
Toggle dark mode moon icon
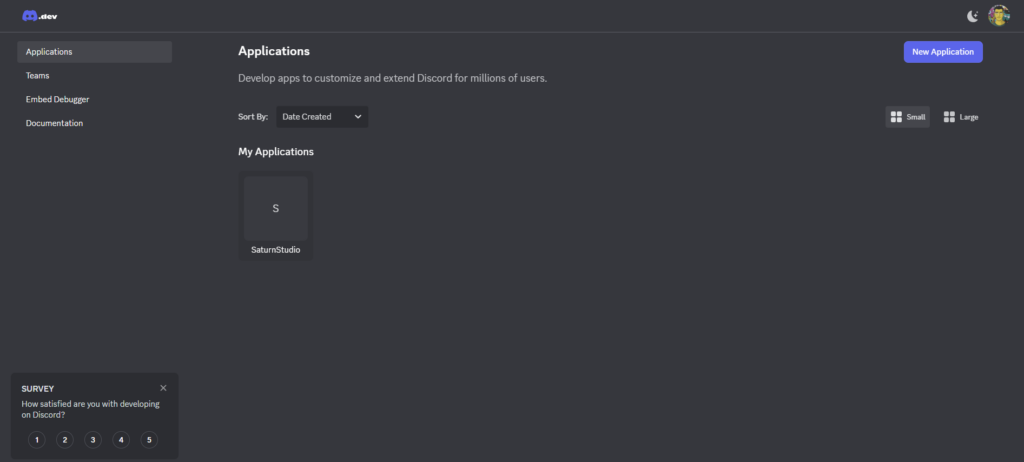click(973, 15)
